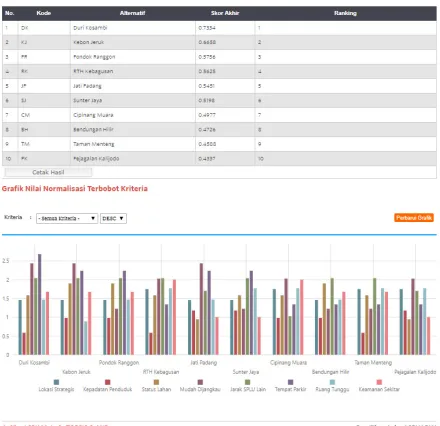Select the Cipinang Muara table cell
Image resolution: width=440 pixels, height=426 pixels.
[x=133, y=115]
